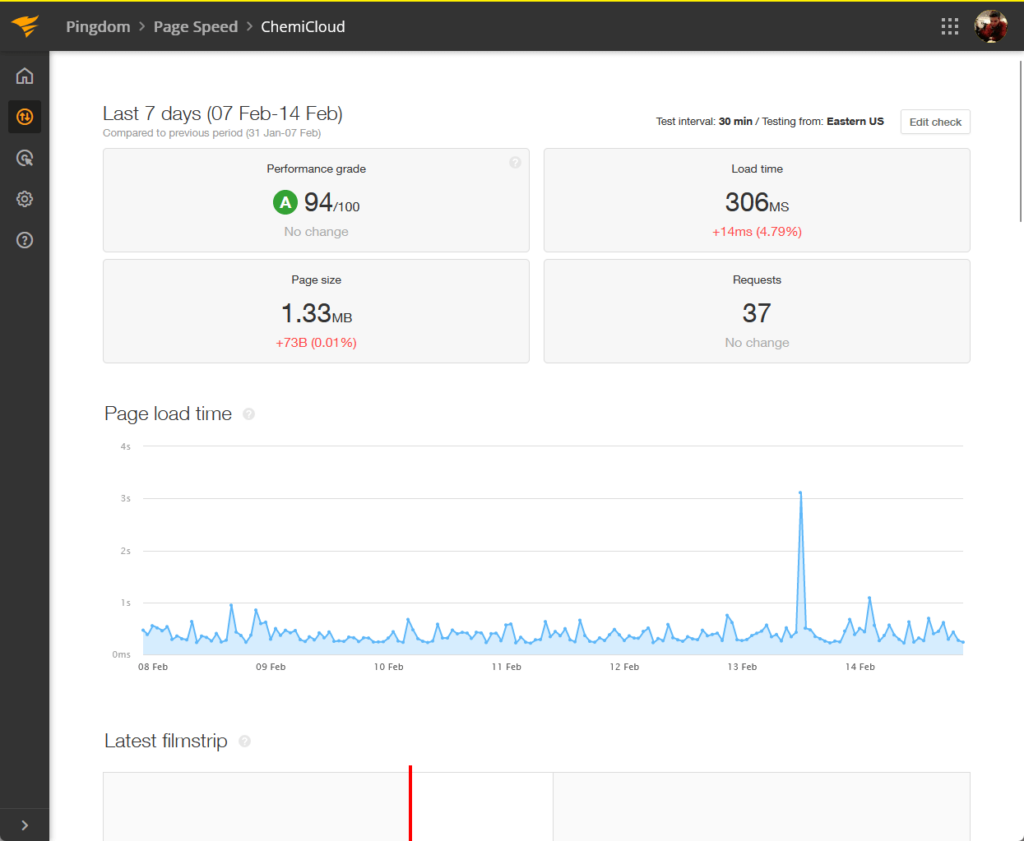Open the Help question-mark sidebar icon
The height and width of the screenshot is (841, 1024).
(x=25, y=240)
